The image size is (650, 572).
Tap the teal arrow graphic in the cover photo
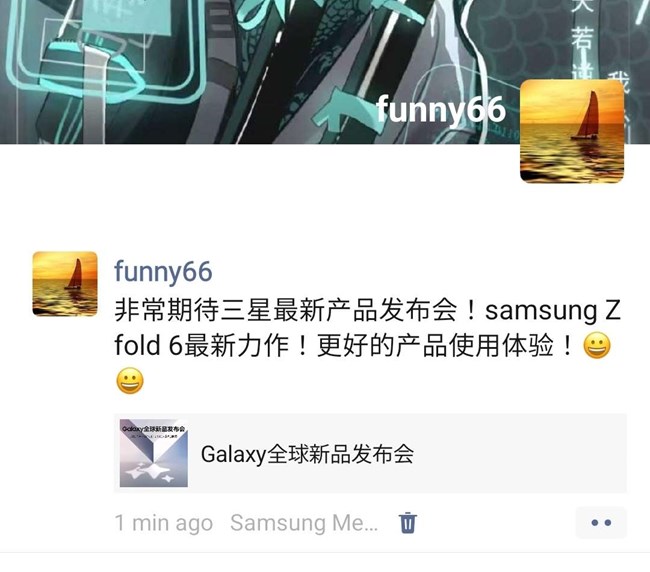[342, 110]
